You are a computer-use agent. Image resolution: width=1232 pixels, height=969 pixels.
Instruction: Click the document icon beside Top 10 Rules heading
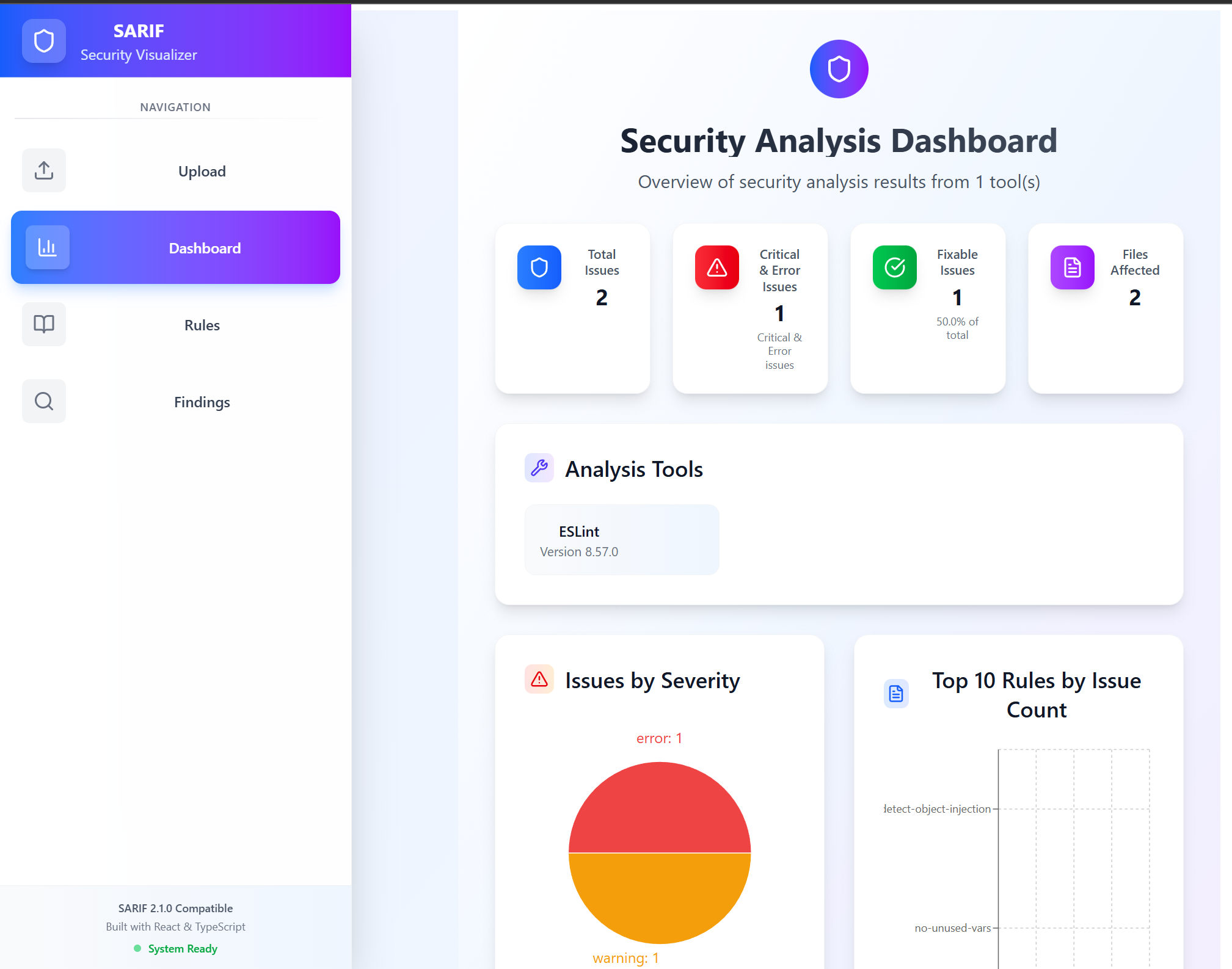click(x=895, y=693)
